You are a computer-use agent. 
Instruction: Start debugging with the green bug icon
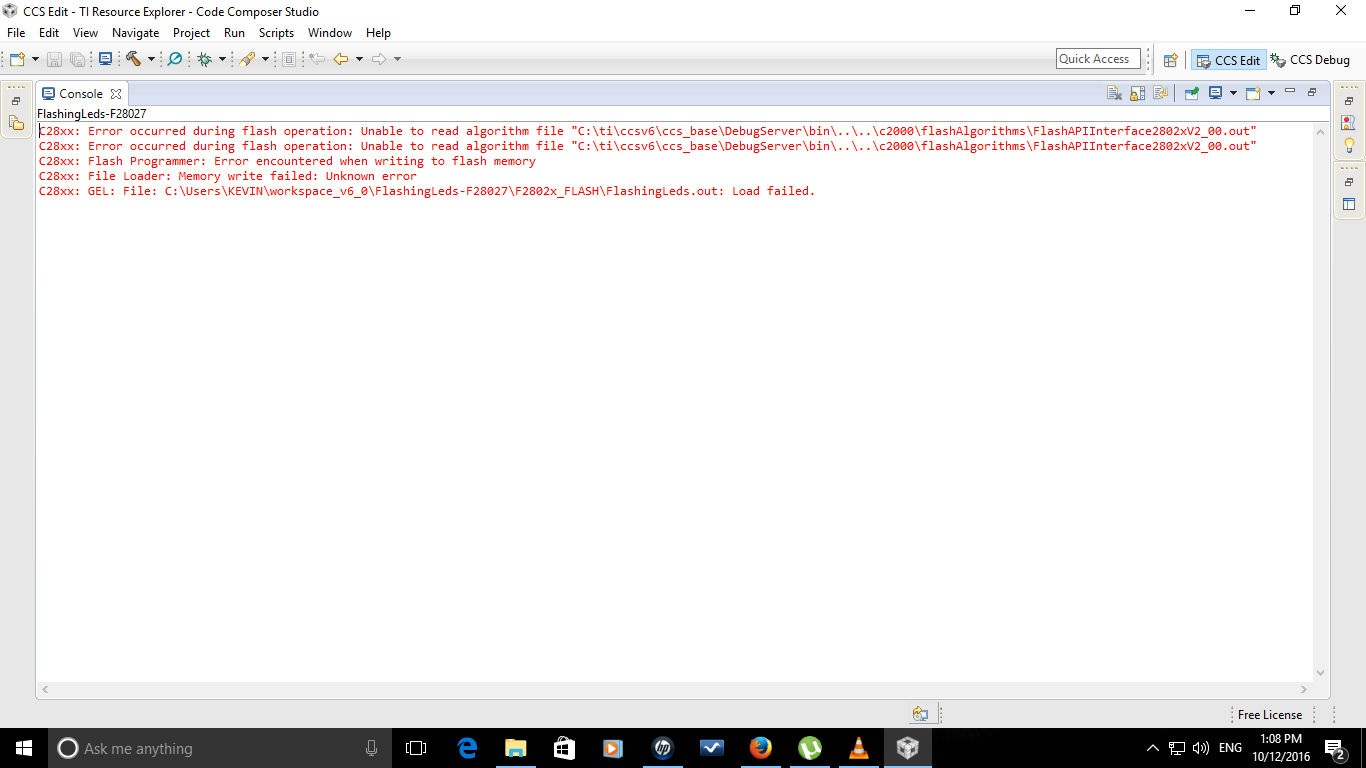coord(205,59)
